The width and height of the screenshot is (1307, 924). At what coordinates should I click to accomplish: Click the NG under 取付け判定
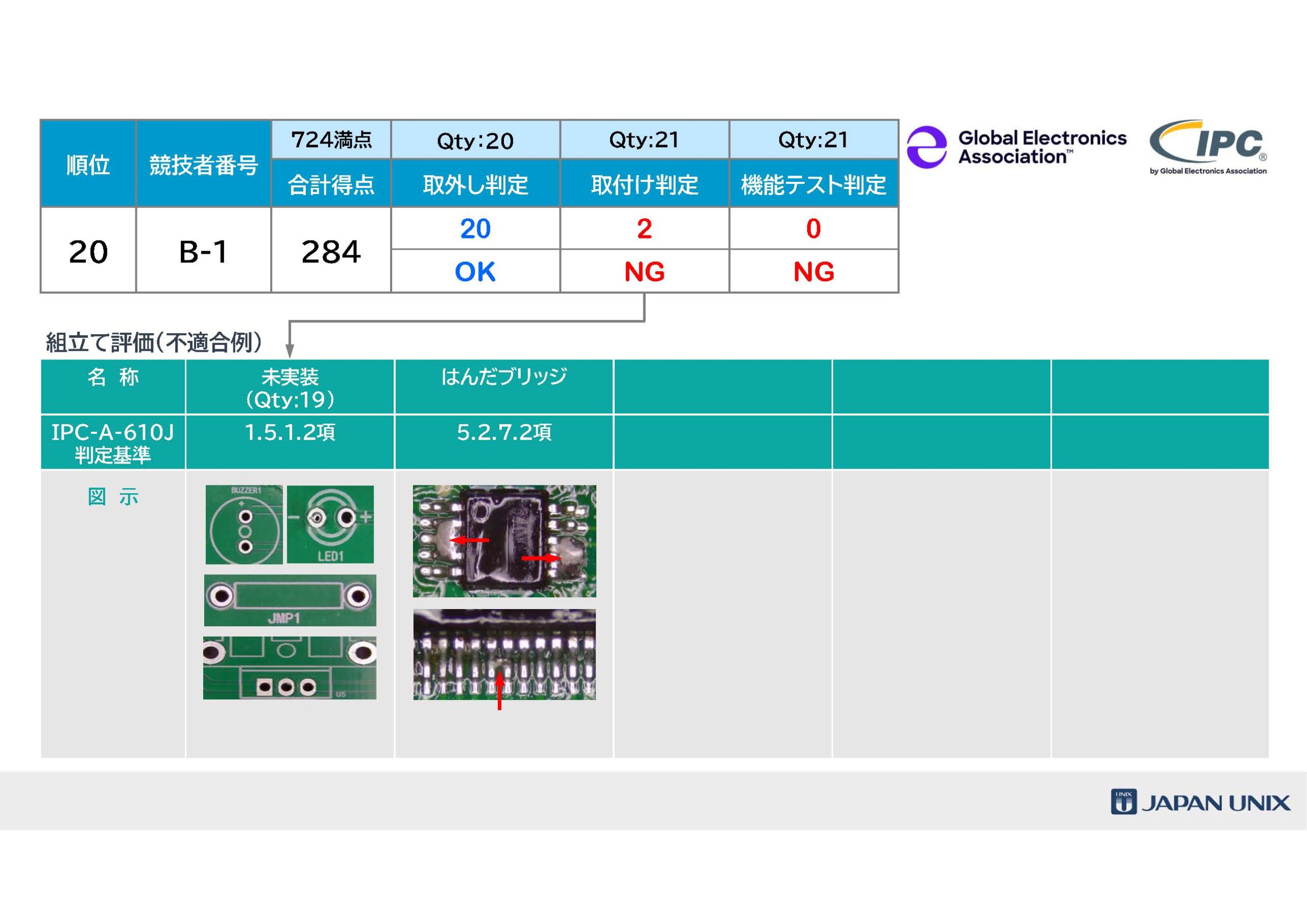coord(644,272)
